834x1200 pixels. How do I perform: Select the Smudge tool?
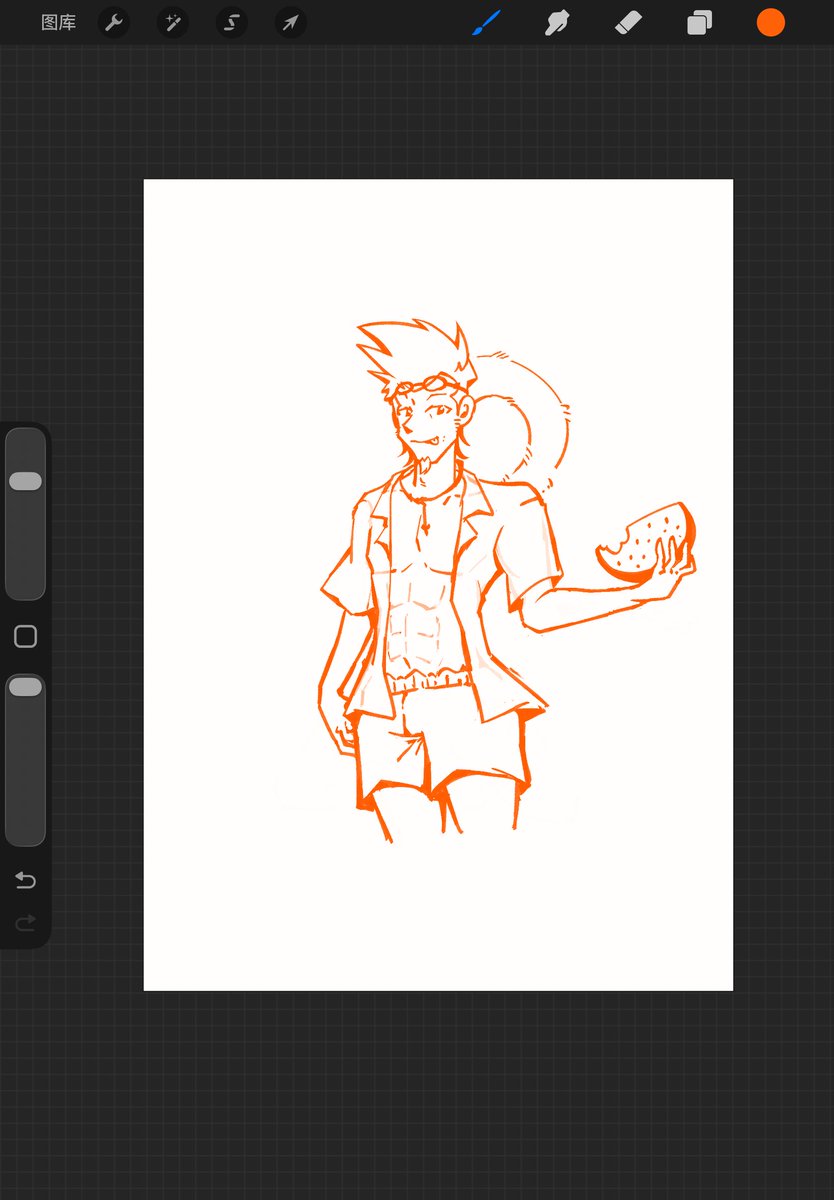click(557, 22)
